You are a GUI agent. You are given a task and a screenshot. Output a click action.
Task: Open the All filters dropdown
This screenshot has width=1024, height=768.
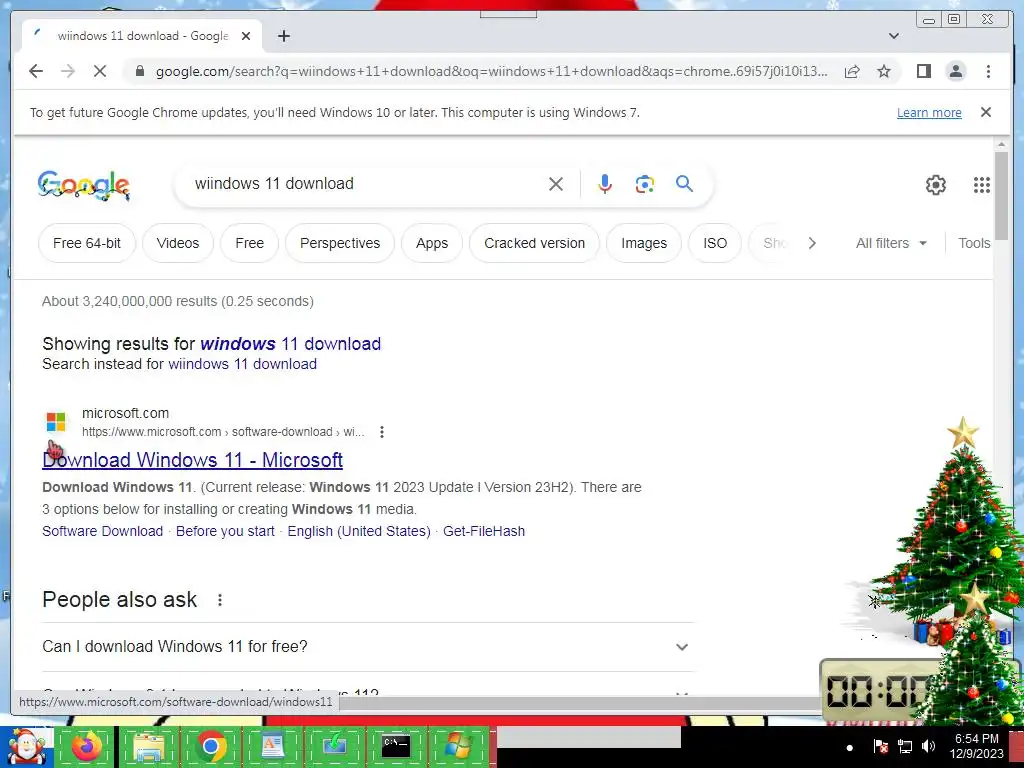[x=891, y=243]
